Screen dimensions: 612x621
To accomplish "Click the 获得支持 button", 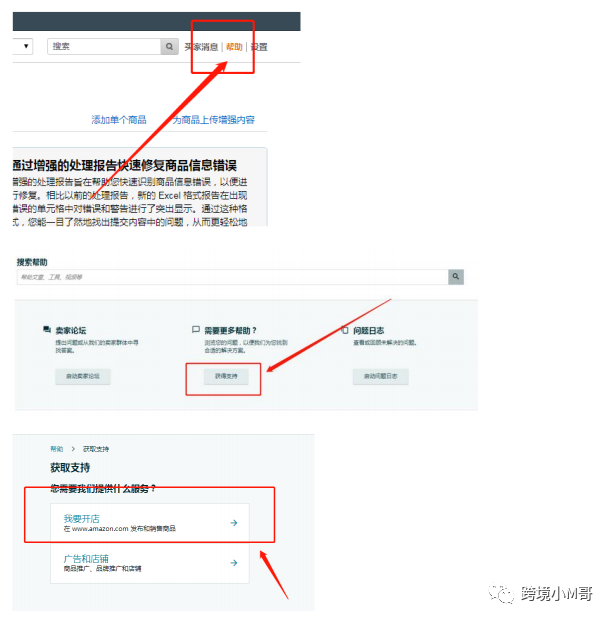I will click(x=226, y=376).
